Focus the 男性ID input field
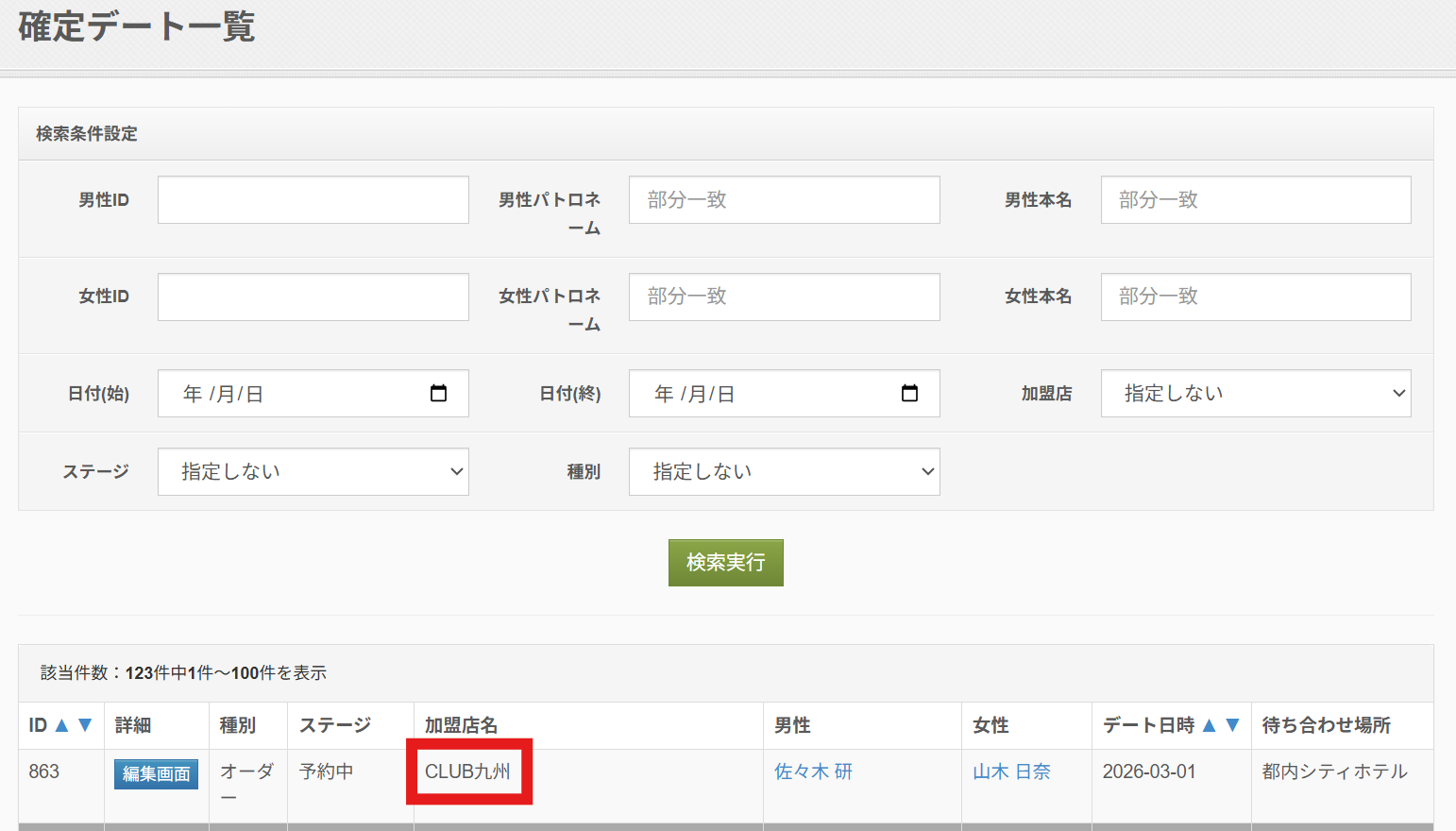Viewport: 1456px width, 831px height. [x=313, y=200]
